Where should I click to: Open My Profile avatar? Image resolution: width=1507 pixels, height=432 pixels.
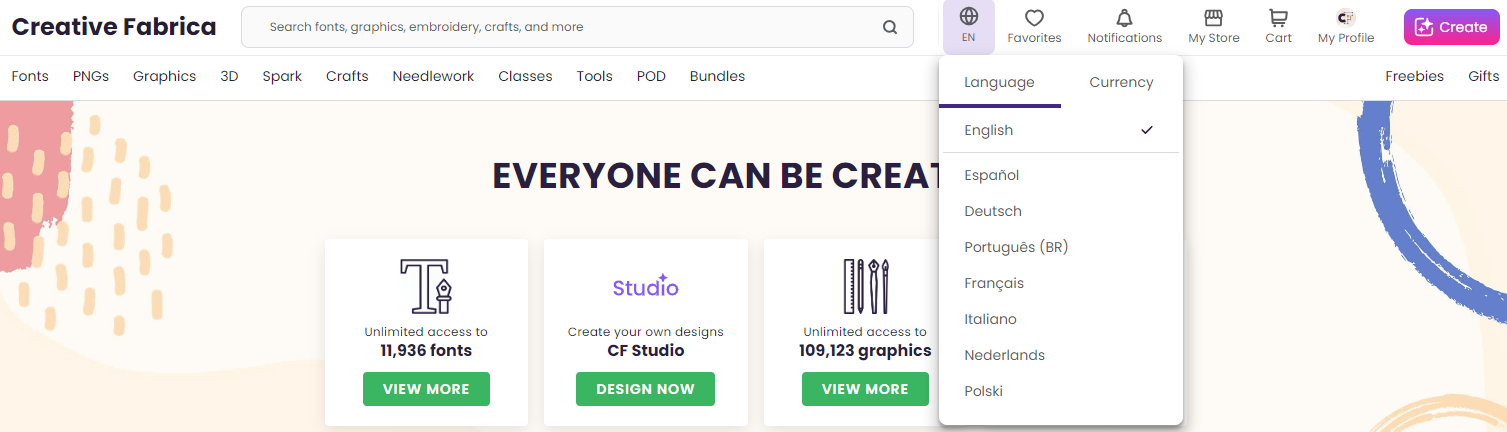(x=1345, y=18)
